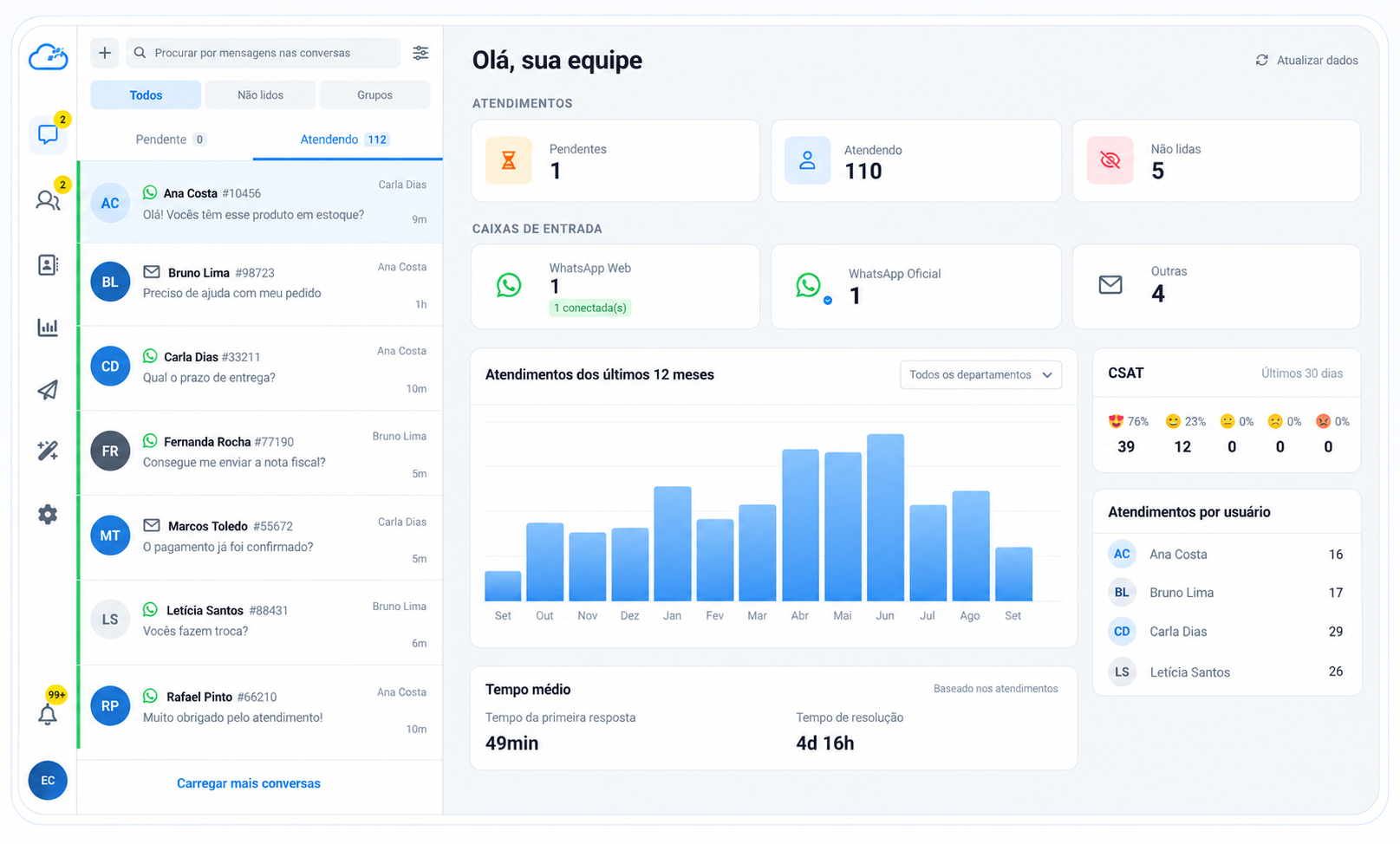Image resolution: width=1400 pixels, height=844 pixels.
Task: Select the Não lidos filter tab
Action: tap(260, 95)
